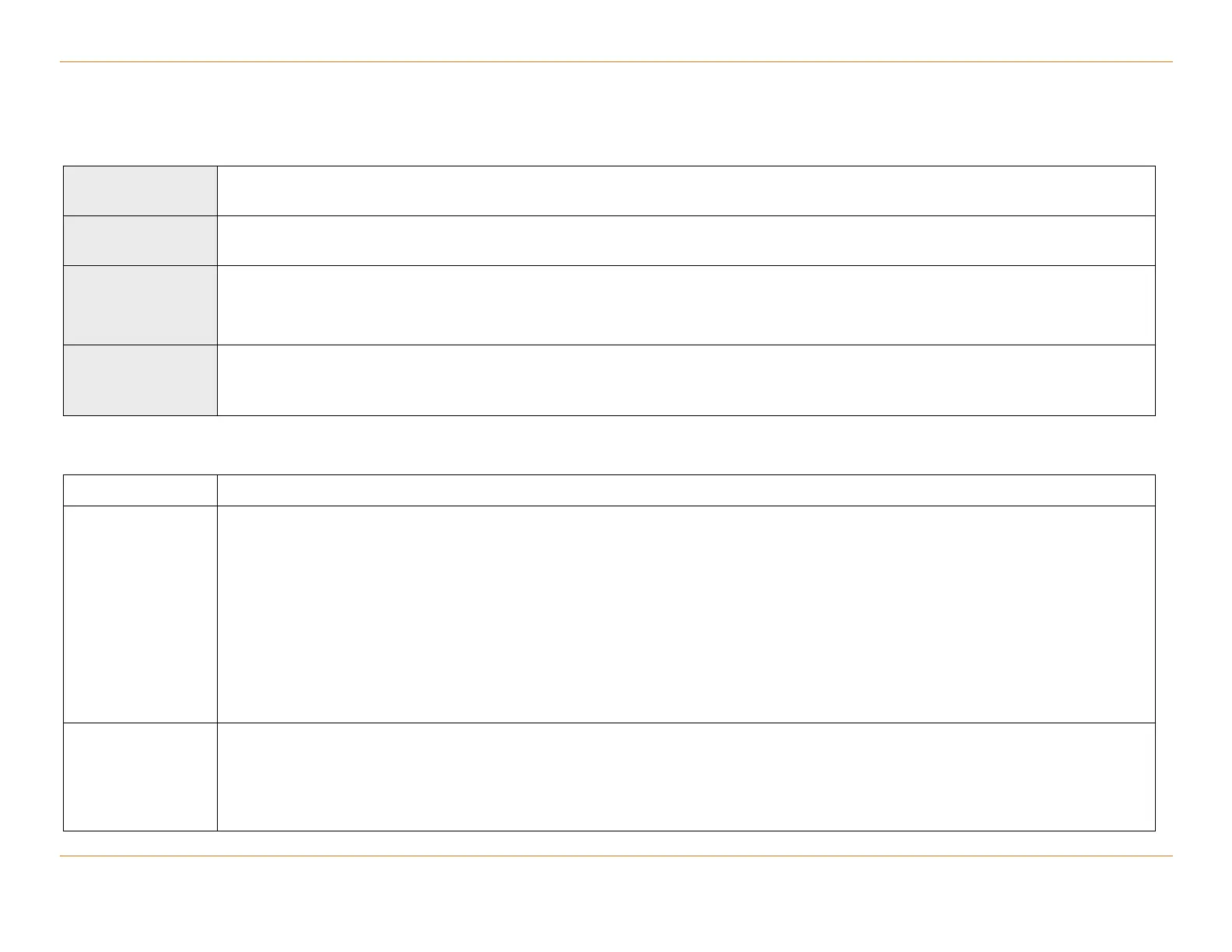Click the last-row wide cell of lower table

point(686,777)
